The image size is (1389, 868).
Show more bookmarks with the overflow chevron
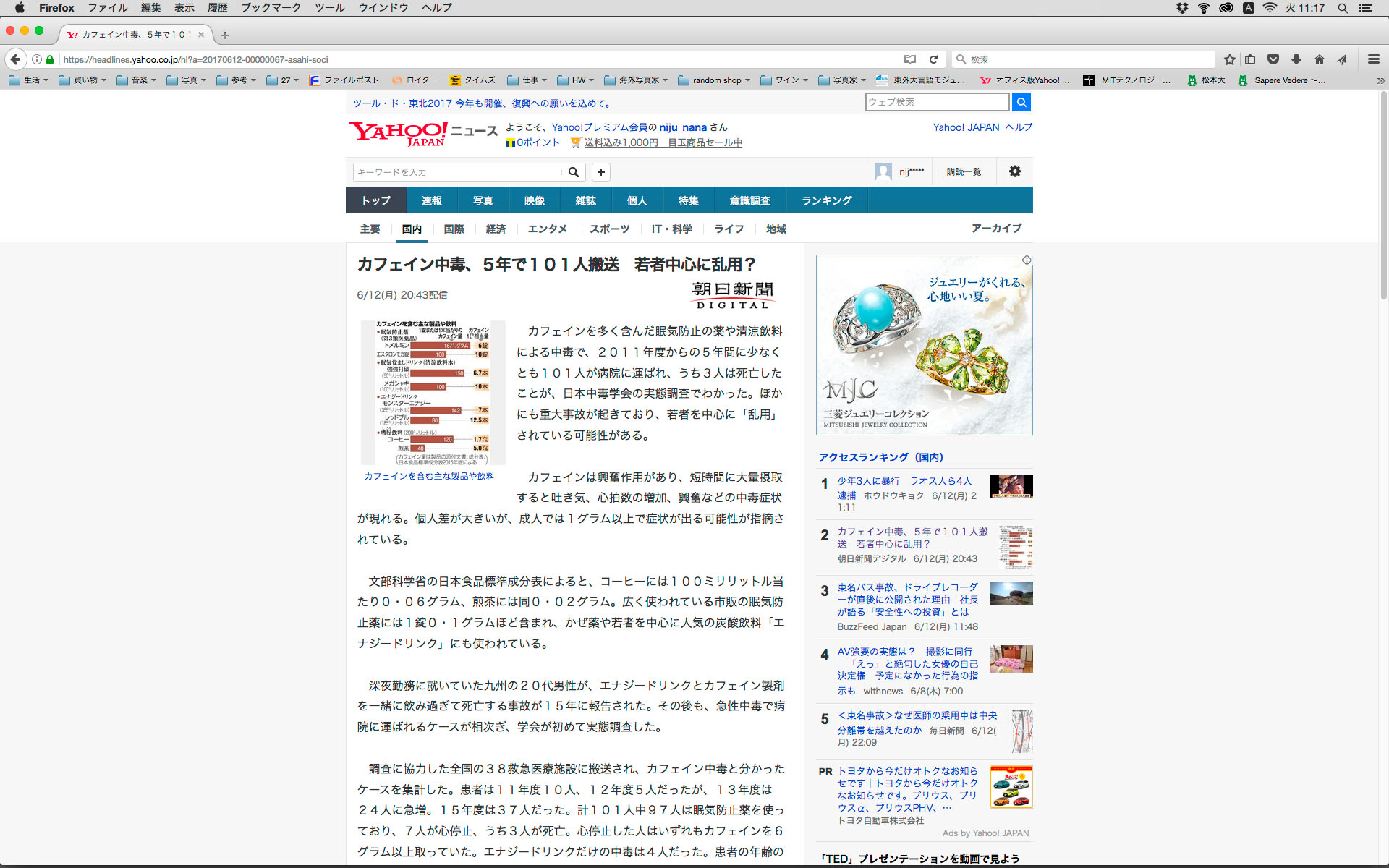(1380, 80)
